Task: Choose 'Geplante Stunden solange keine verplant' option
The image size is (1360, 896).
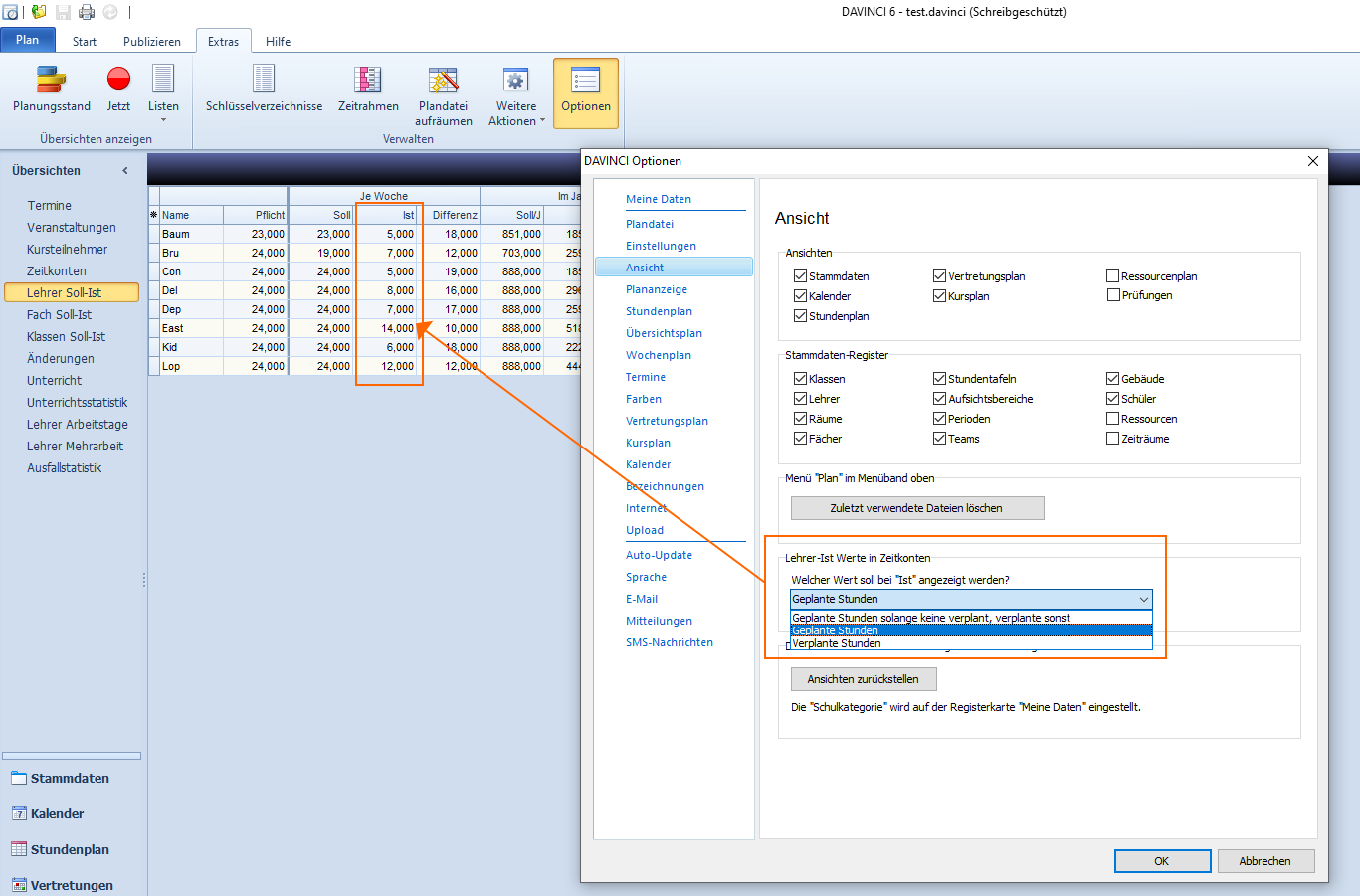Action: [971, 618]
